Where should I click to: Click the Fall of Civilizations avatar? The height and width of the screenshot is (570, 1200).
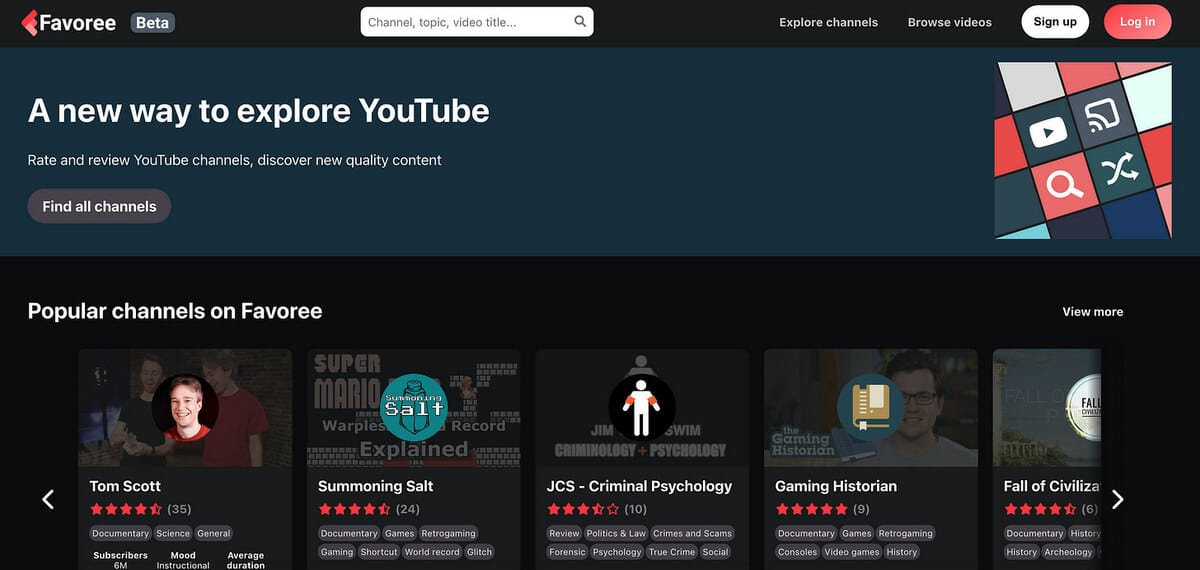[x=1084, y=407]
